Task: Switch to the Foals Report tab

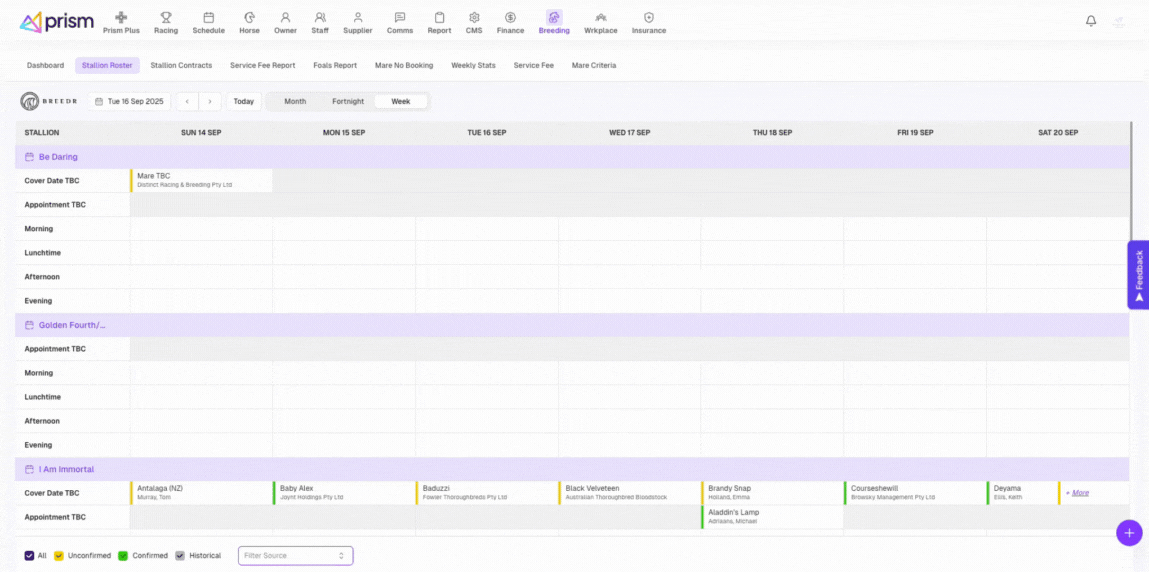Action: 335,65
